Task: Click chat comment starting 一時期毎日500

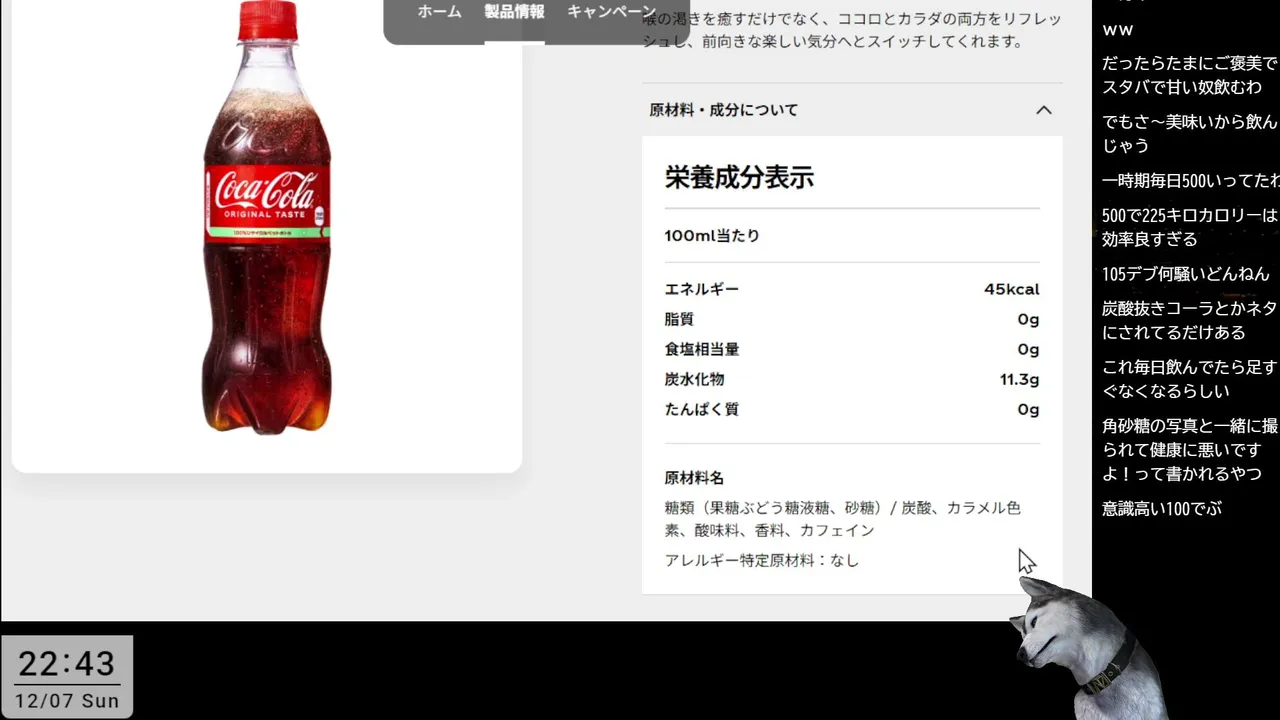Action: 1190,181
